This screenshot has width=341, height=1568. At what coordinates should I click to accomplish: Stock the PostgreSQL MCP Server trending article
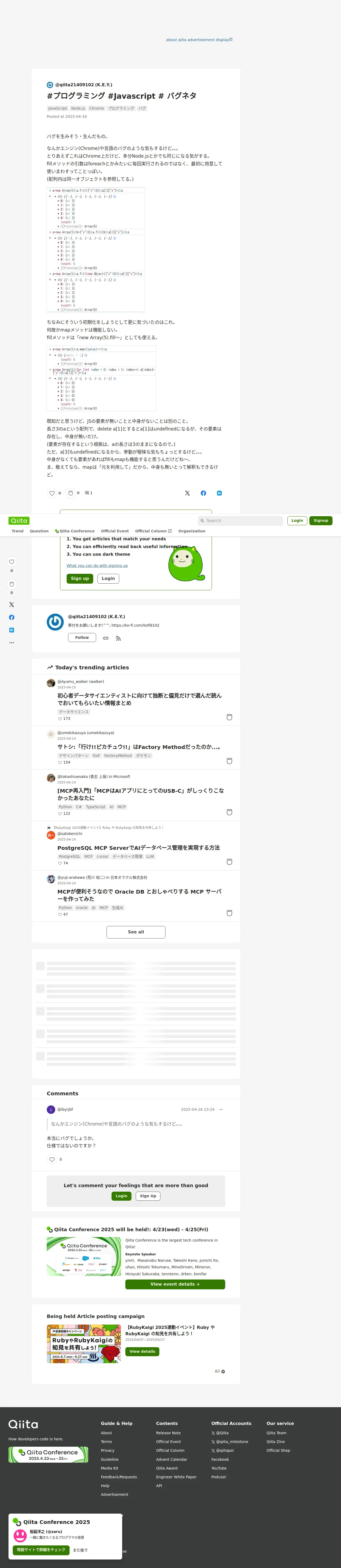point(229,862)
